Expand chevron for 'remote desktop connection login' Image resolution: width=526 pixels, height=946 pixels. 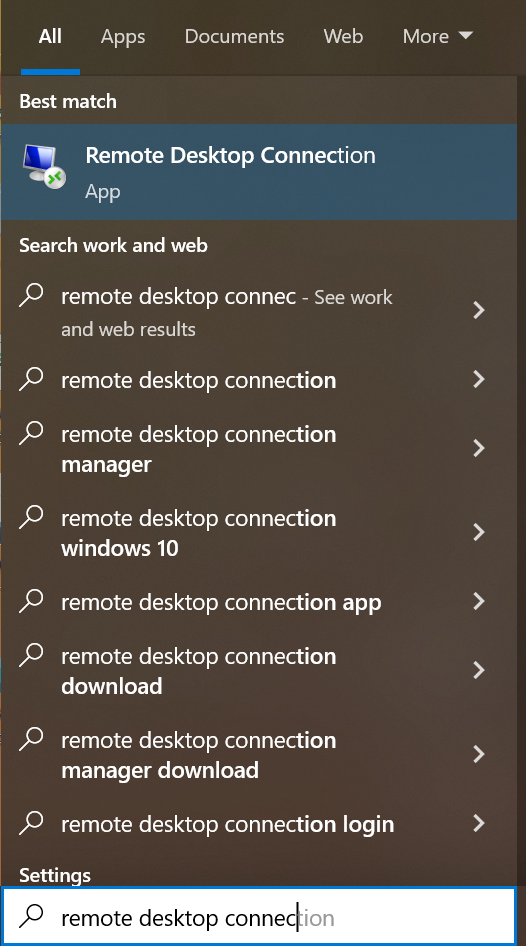point(479,824)
